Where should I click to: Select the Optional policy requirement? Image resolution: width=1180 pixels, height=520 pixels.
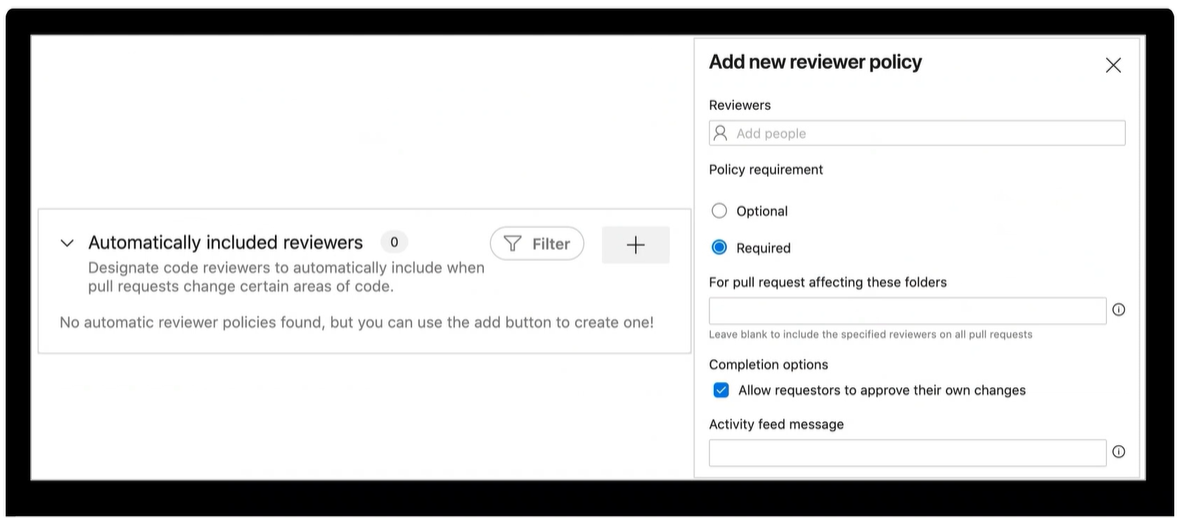point(719,211)
